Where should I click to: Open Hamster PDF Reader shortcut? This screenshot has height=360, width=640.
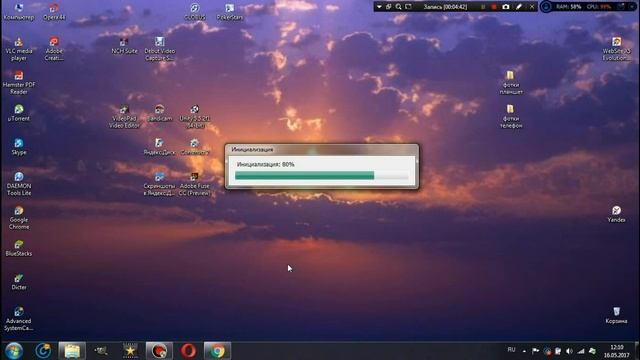tap(19, 83)
